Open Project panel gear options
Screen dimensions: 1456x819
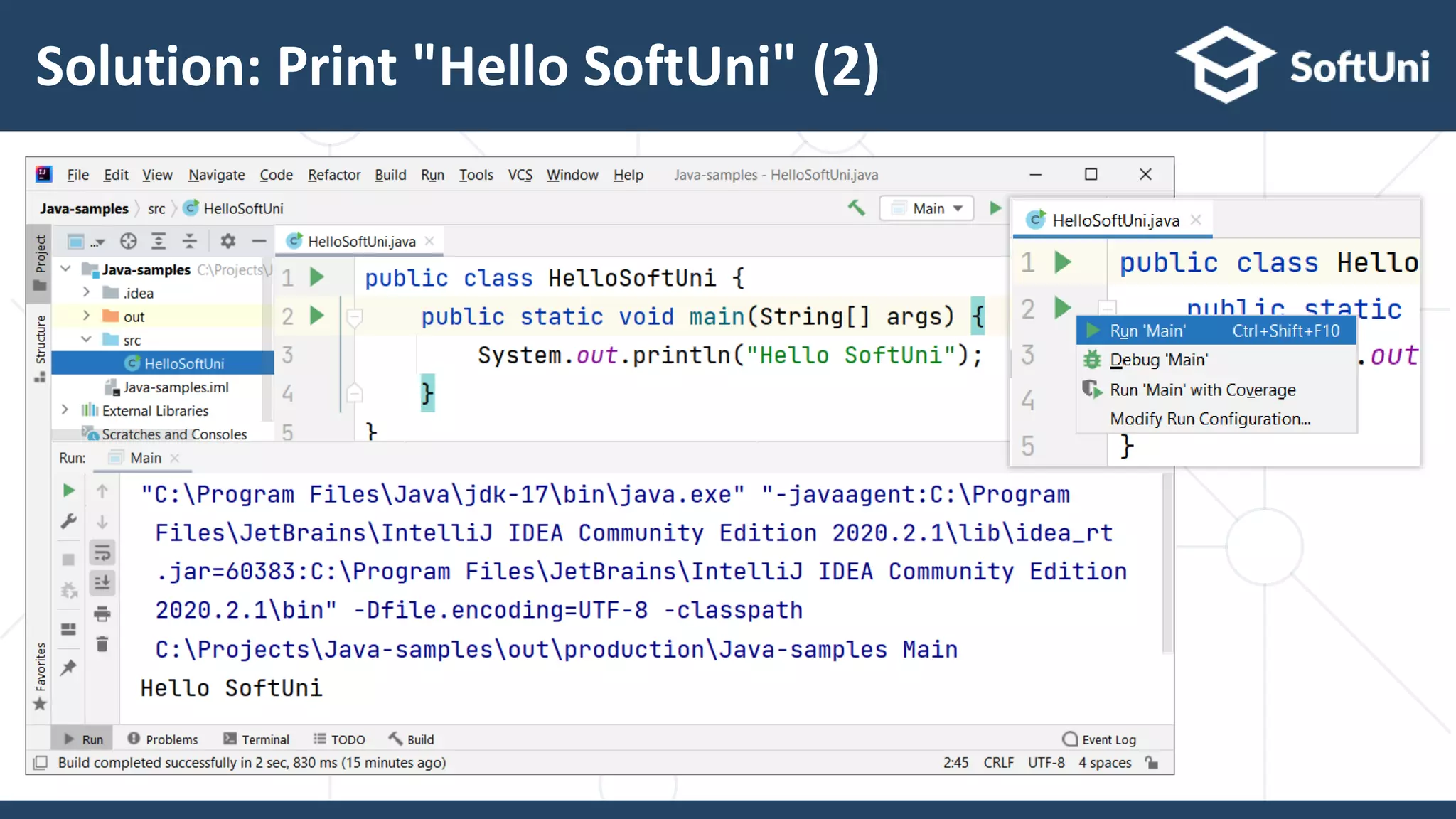click(x=227, y=242)
